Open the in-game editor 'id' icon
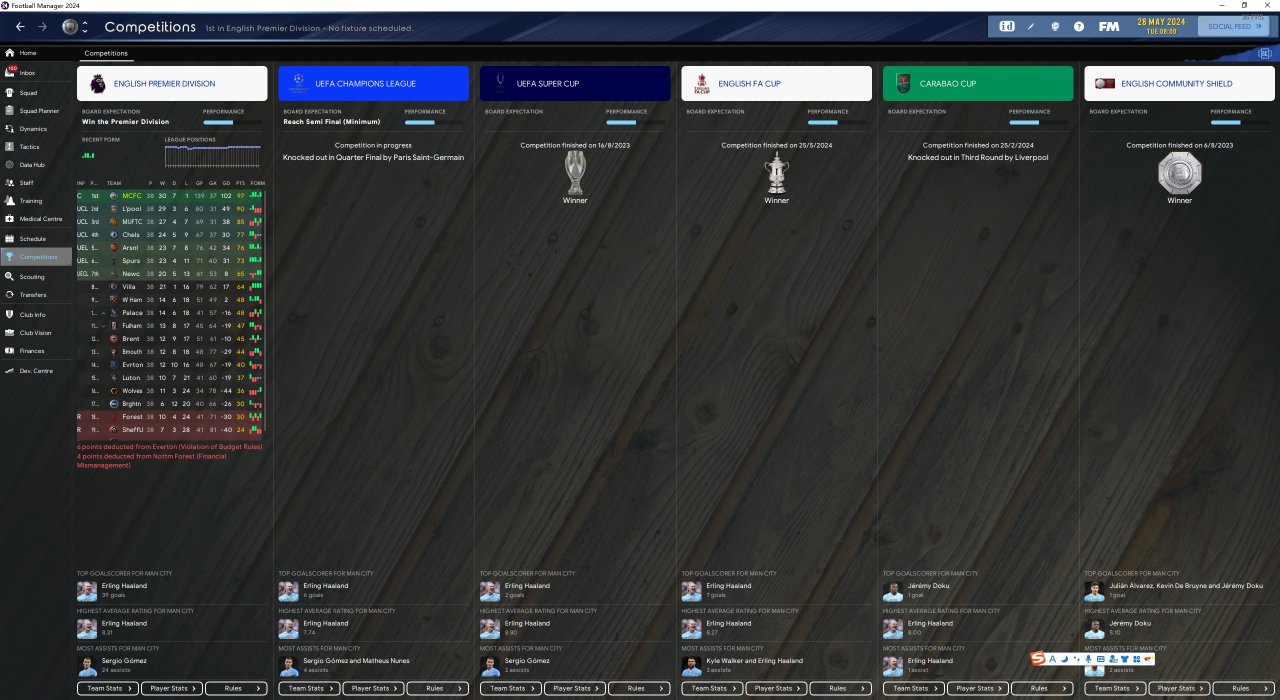 click(x=1007, y=27)
